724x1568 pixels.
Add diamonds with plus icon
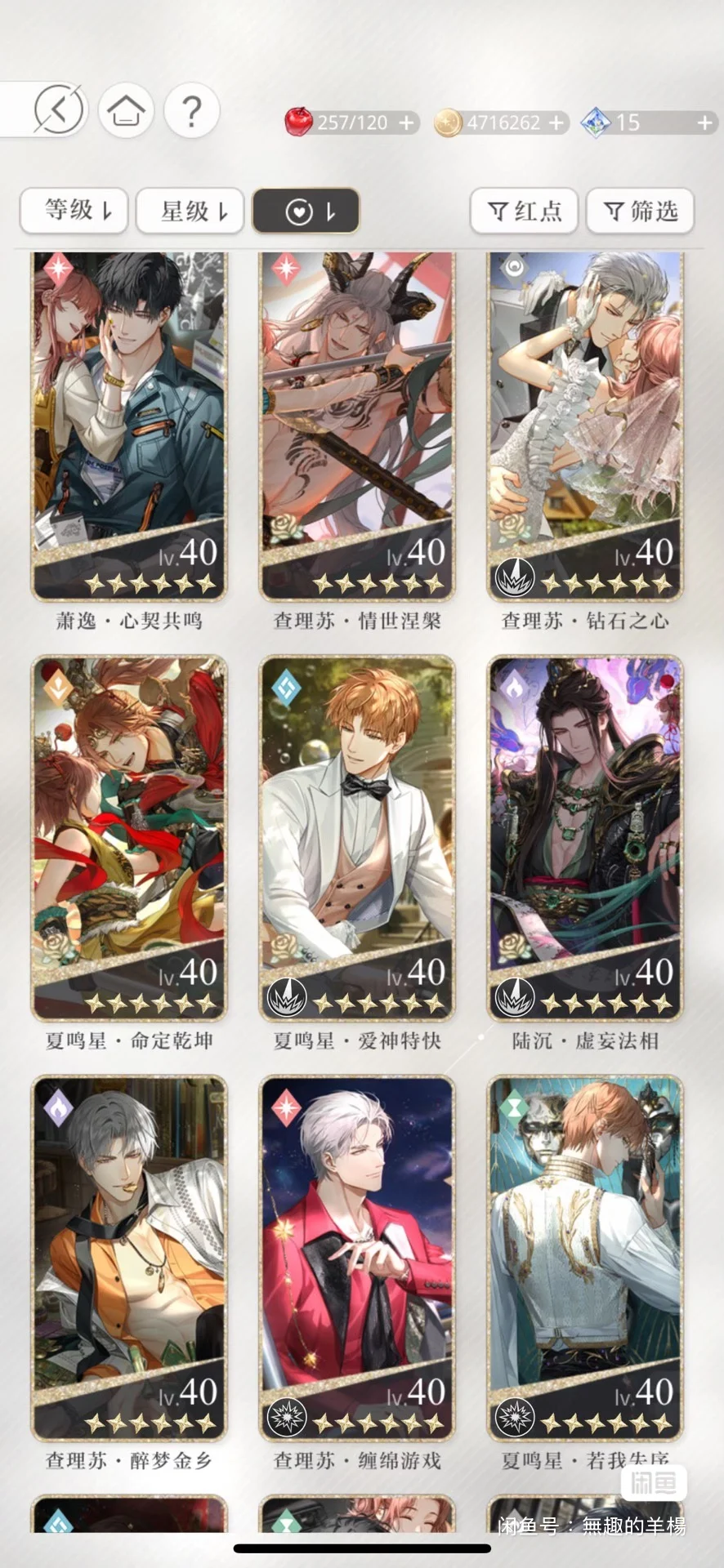(x=705, y=122)
